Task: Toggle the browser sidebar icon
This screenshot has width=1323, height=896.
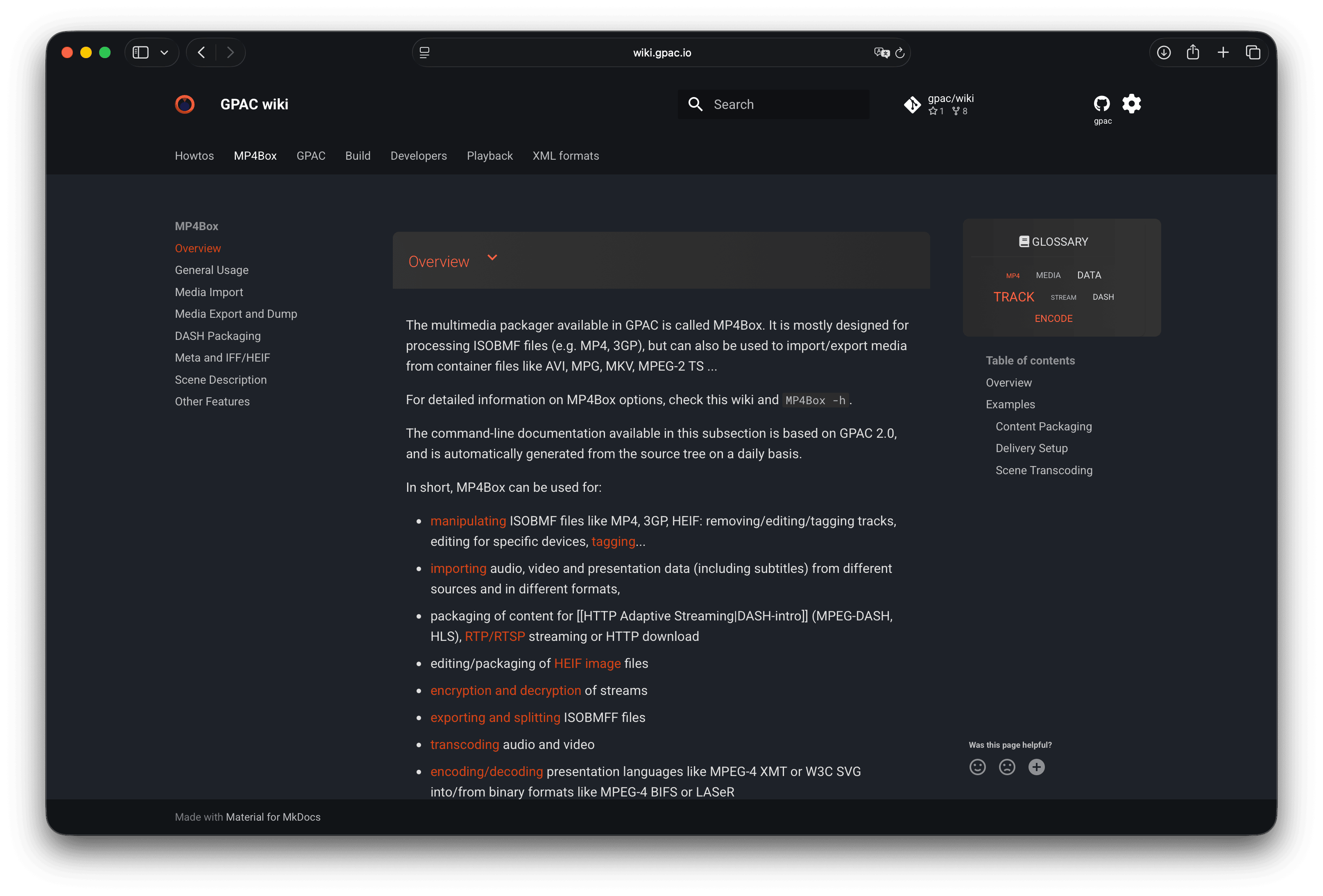Action: click(140, 52)
